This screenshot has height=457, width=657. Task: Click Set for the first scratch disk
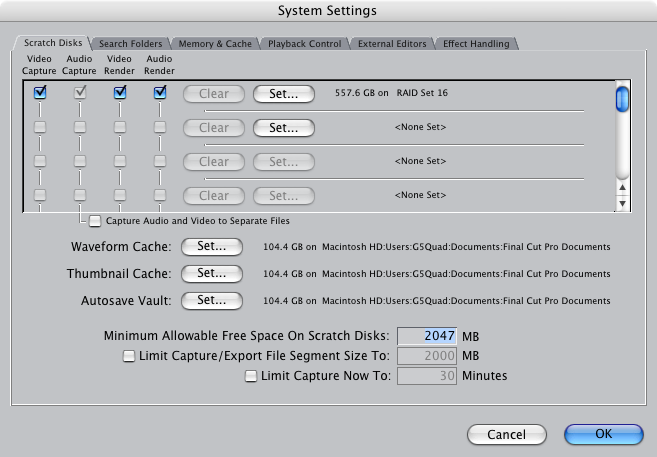(283, 94)
